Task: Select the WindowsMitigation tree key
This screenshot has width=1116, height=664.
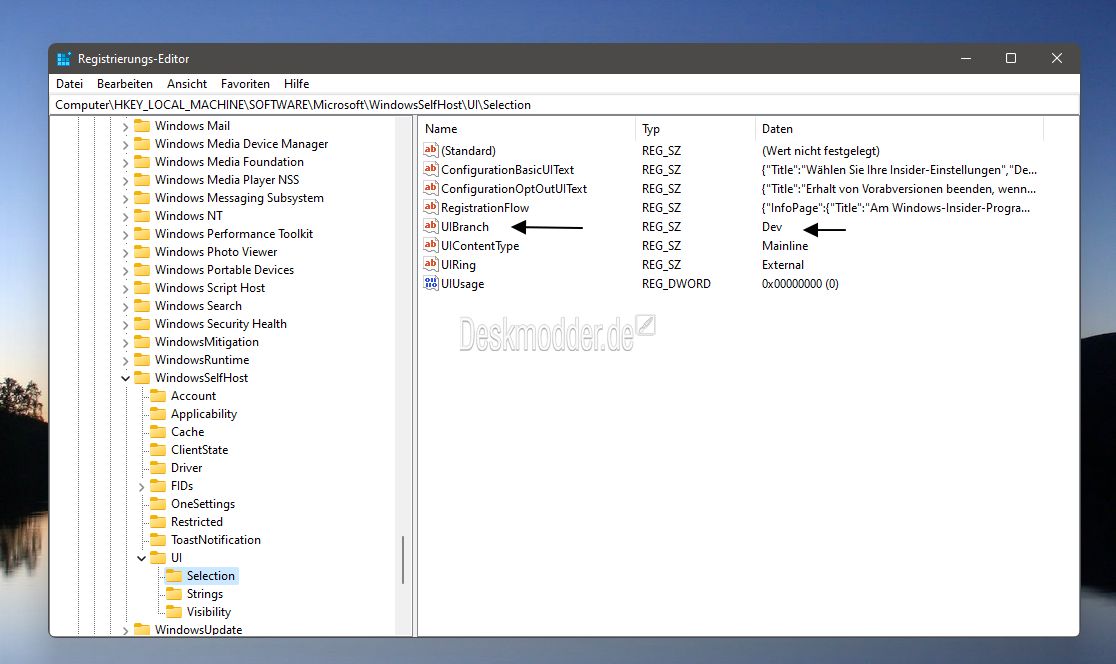Action: (x=207, y=342)
